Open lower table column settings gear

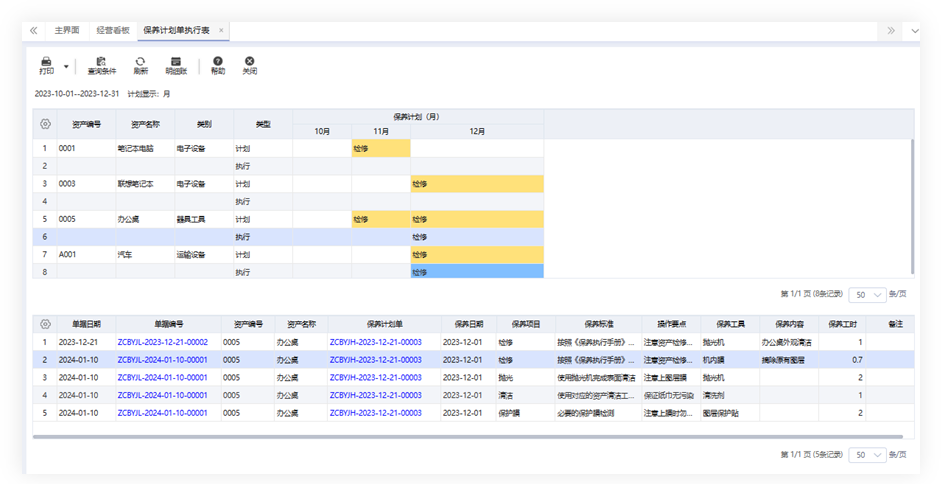point(45,324)
